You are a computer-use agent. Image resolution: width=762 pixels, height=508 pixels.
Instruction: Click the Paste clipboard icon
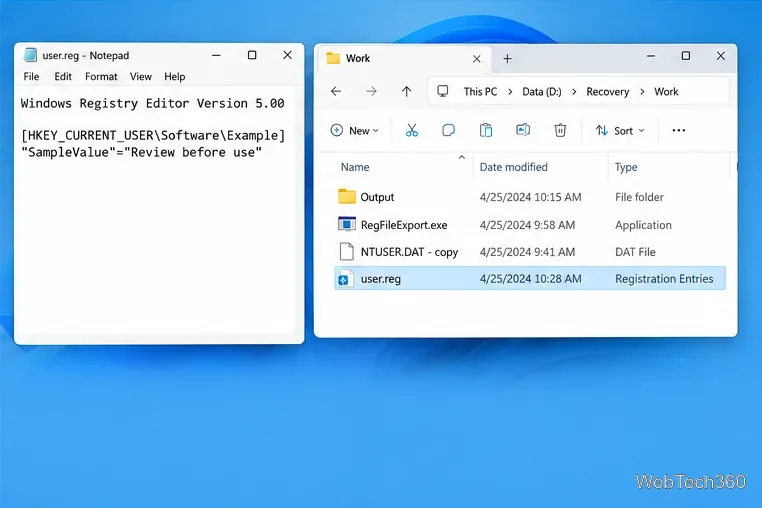point(486,130)
